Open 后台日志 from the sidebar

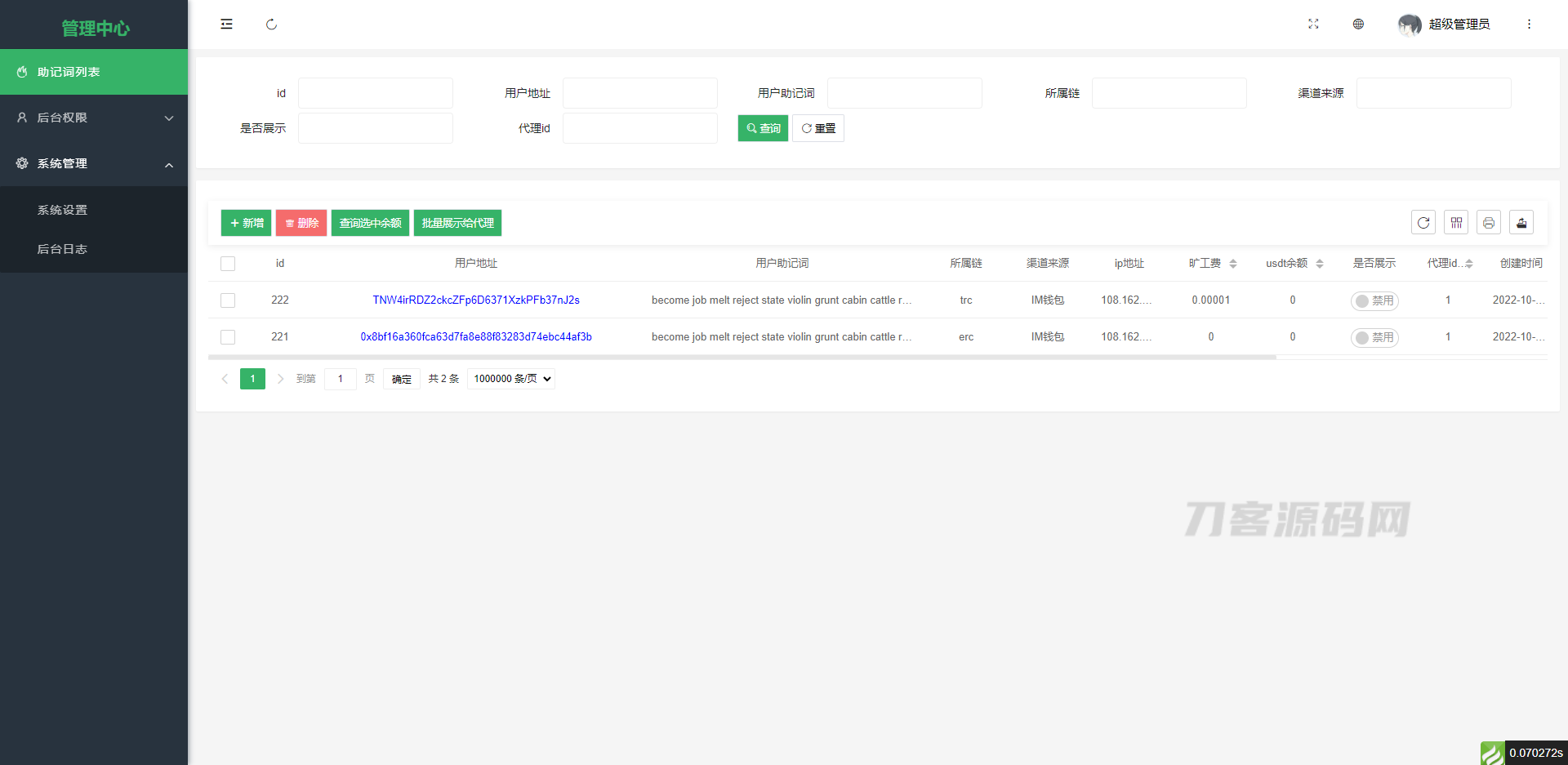tap(62, 249)
